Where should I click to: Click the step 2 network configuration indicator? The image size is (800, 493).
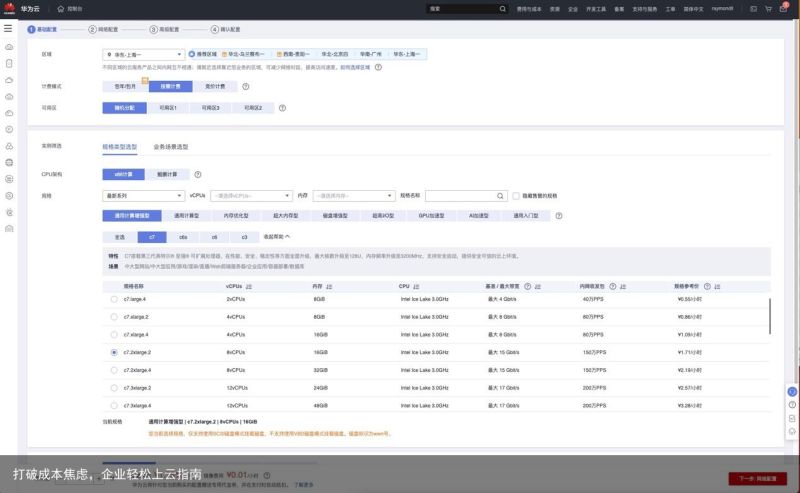tap(104, 30)
